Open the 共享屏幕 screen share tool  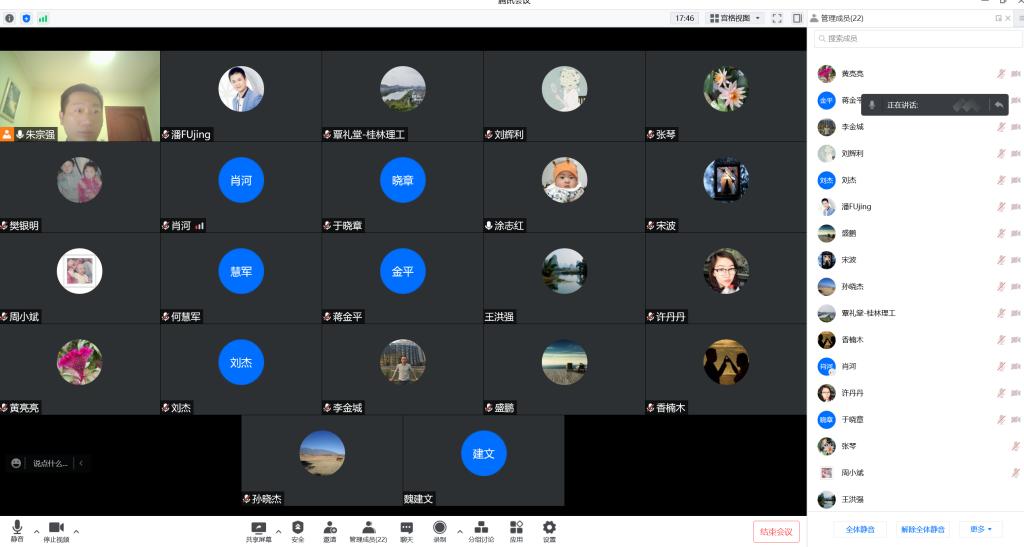click(258, 530)
